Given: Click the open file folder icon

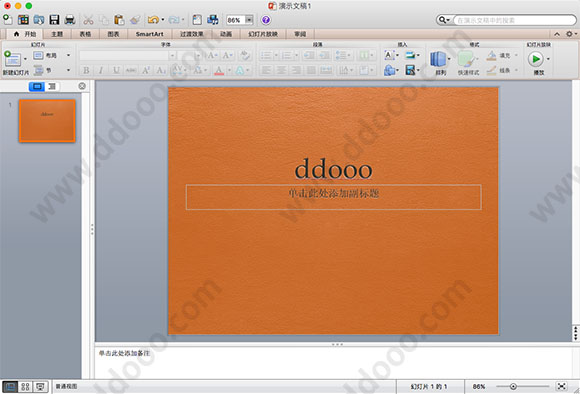Looking at the screenshot, I should click(39, 20).
